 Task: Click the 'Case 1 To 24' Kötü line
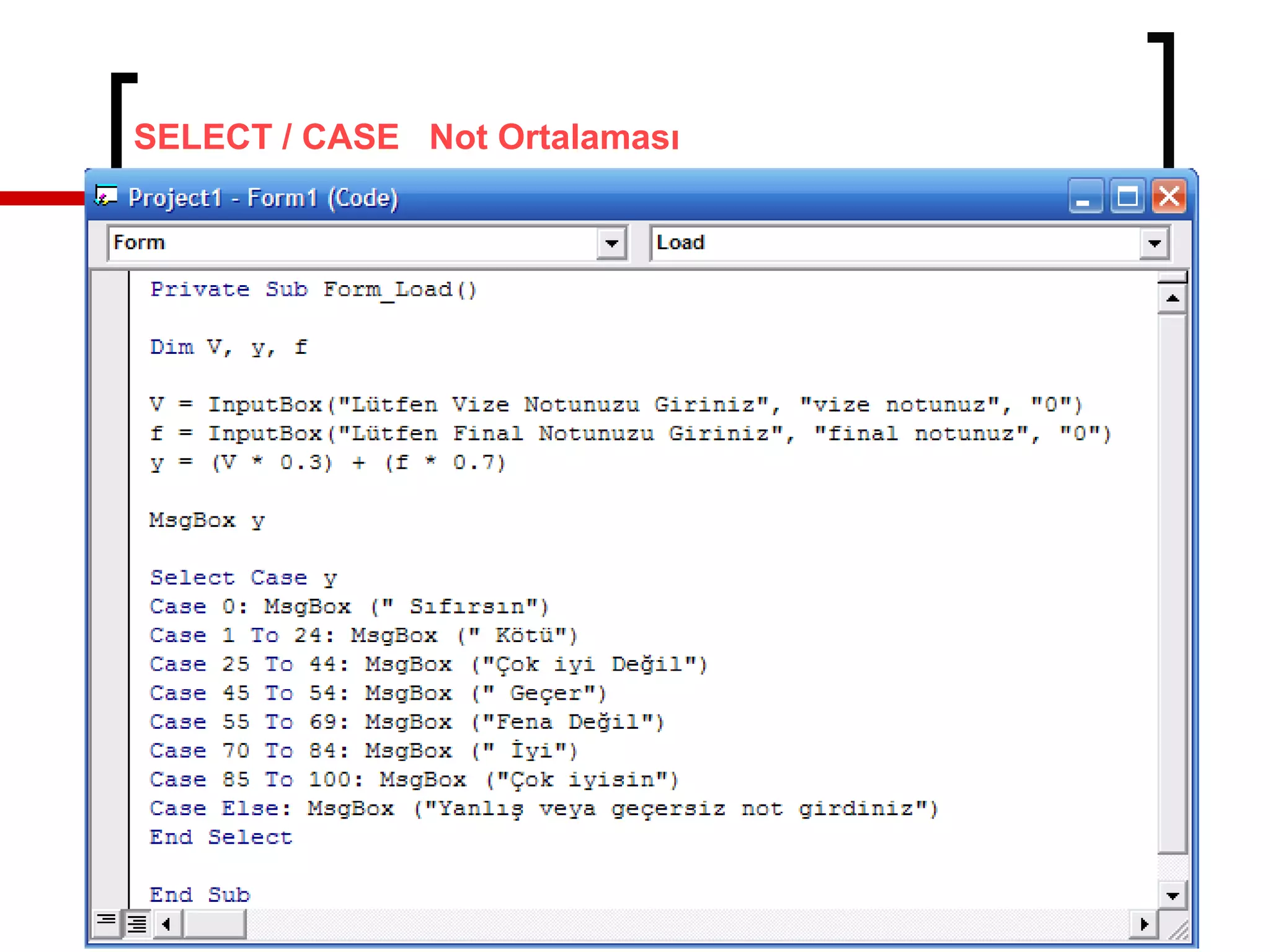pos(364,635)
